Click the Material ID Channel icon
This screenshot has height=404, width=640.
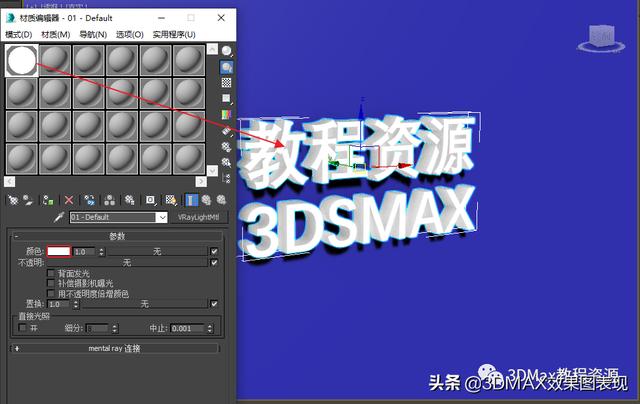pos(151,200)
